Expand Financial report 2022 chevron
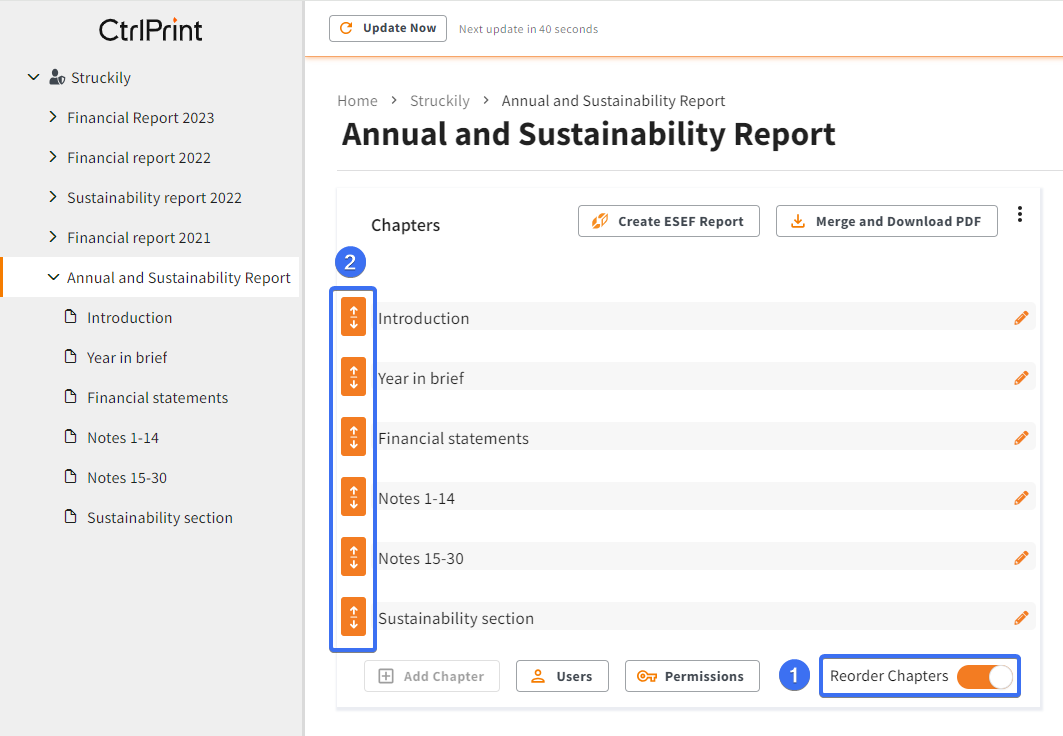The image size is (1063, 736). 53,157
